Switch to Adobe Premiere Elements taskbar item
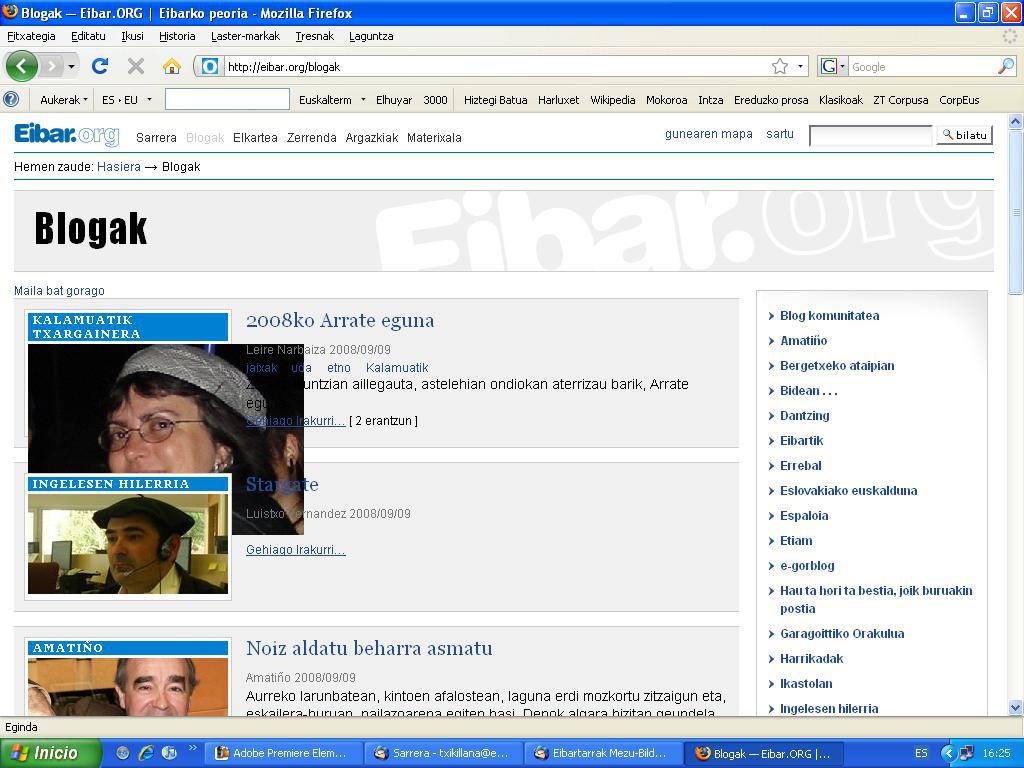Screen dimensions: 1024x768 coord(282,753)
